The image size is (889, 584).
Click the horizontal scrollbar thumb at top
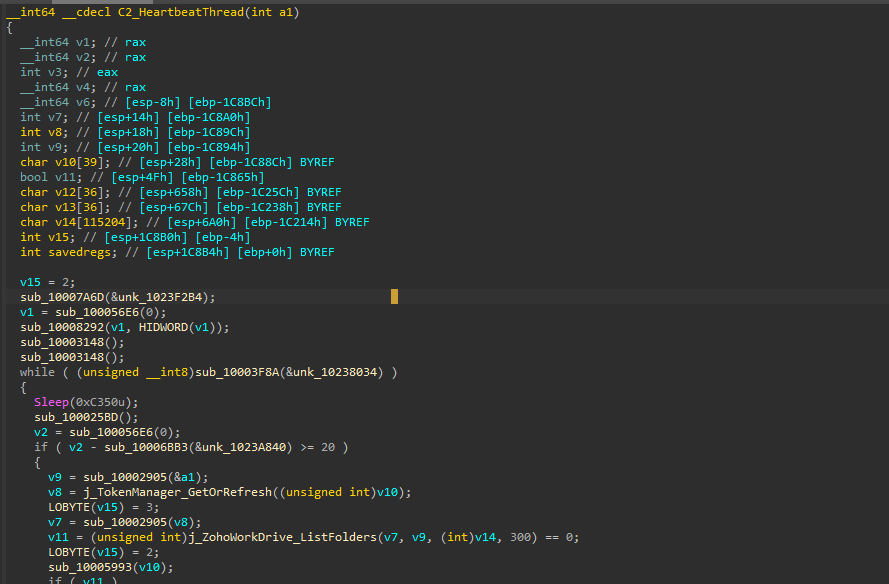(103, 2)
